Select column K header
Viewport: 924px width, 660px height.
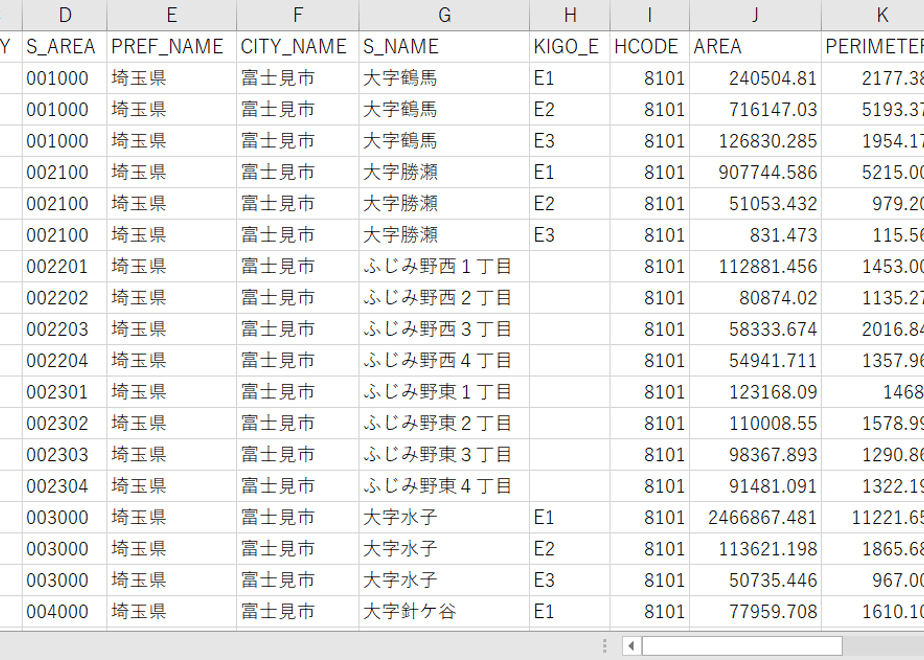coord(873,15)
